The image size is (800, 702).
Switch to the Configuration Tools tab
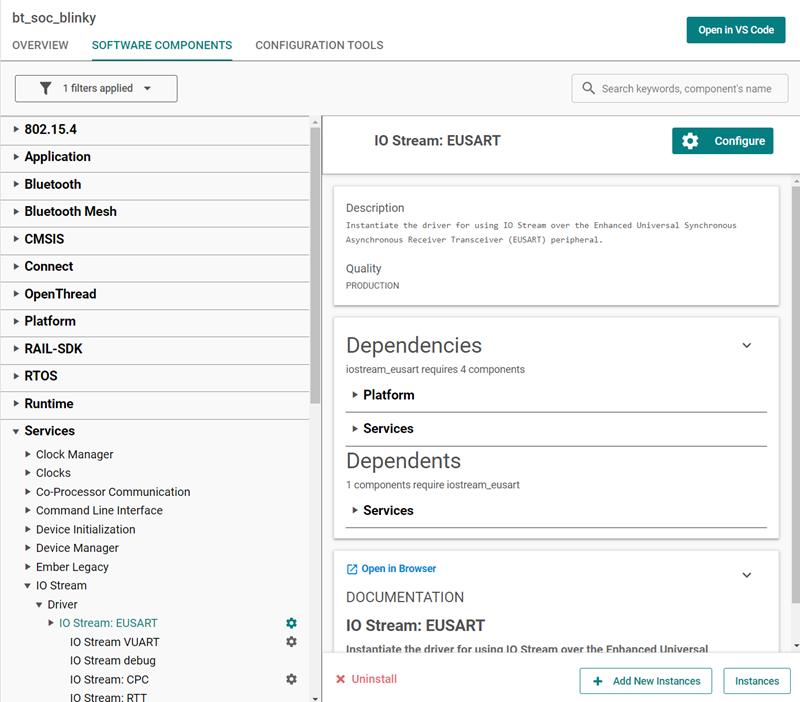point(319,45)
